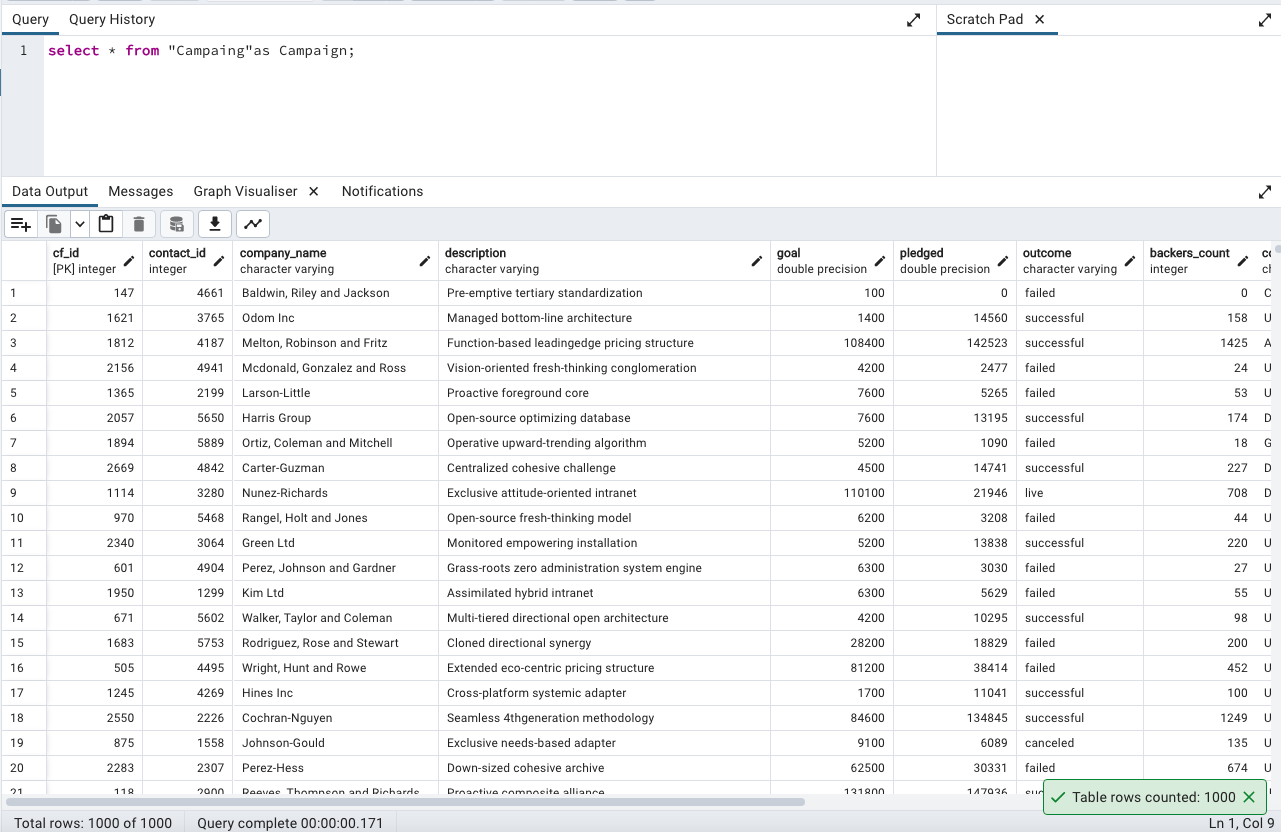This screenshot has height=832, width=1281.
Task: Click outcome cell showing "canceled"
Action: tap(1080, 743)
